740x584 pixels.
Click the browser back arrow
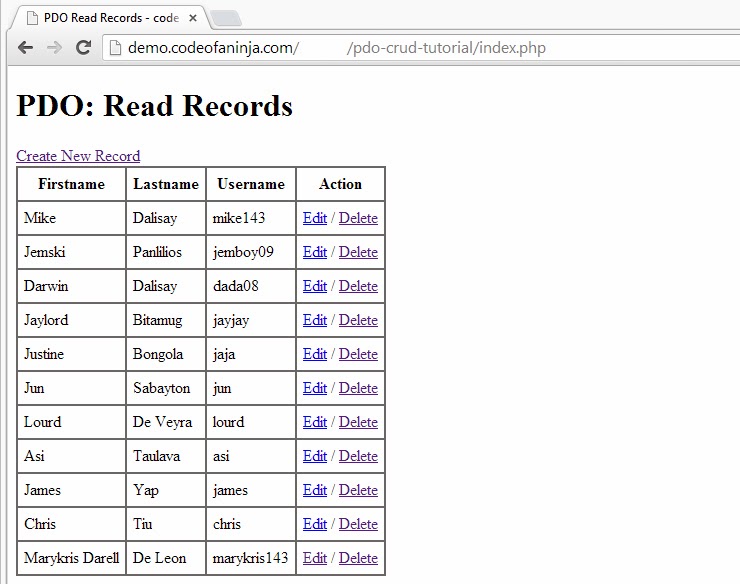pyautogui.click(x=25, y=48)
